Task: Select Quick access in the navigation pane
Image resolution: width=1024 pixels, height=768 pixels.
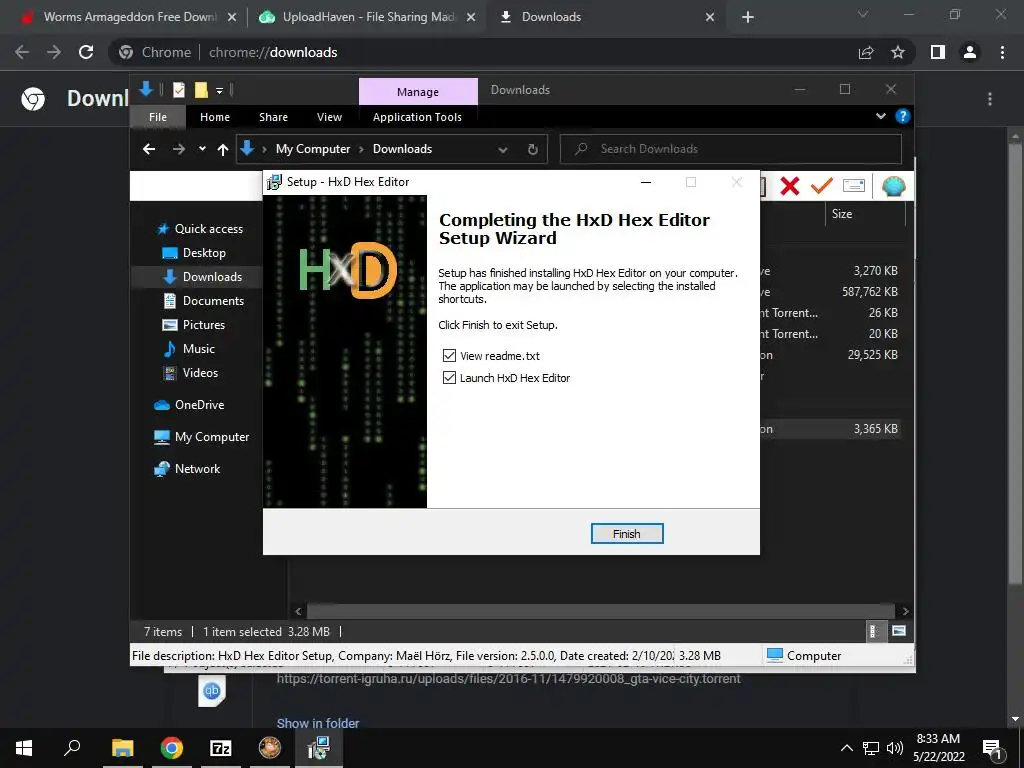Action: (208, 229)
